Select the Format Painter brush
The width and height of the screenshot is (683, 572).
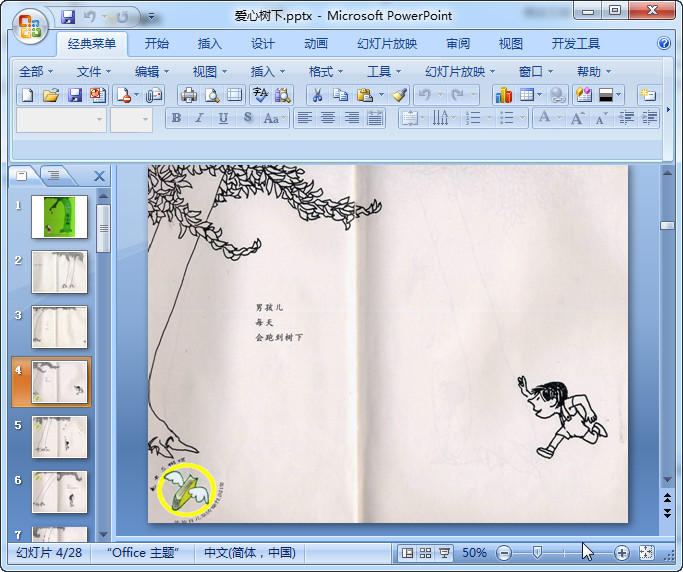click(x=399, y=95)
